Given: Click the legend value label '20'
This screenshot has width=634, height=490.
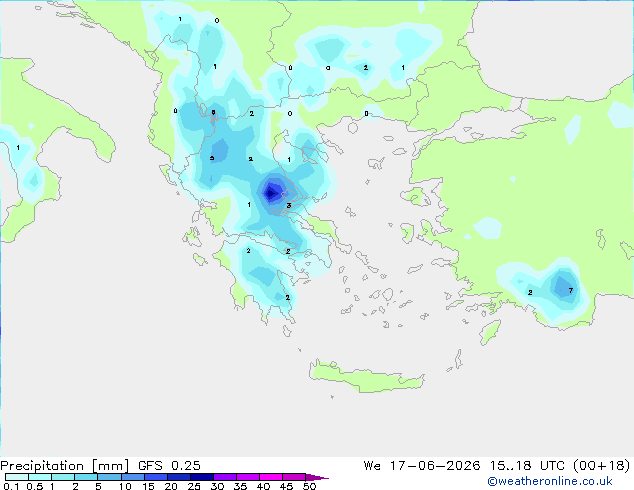Looking at the screenshot, I should point(171,486).
